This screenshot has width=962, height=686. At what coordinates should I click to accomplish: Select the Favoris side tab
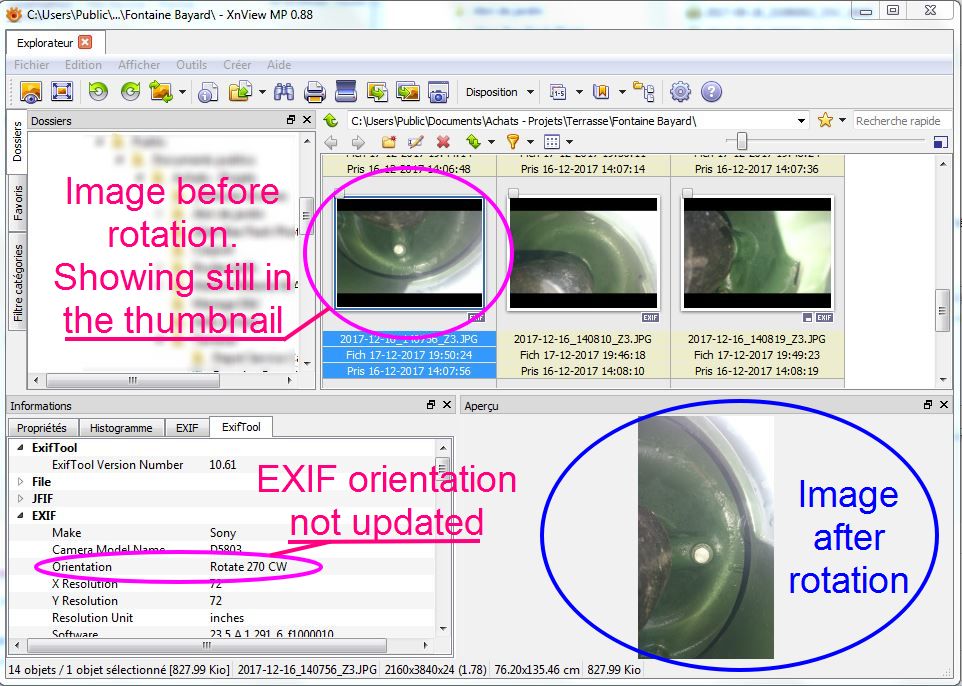pyautogui.click(x=17, y=203)
